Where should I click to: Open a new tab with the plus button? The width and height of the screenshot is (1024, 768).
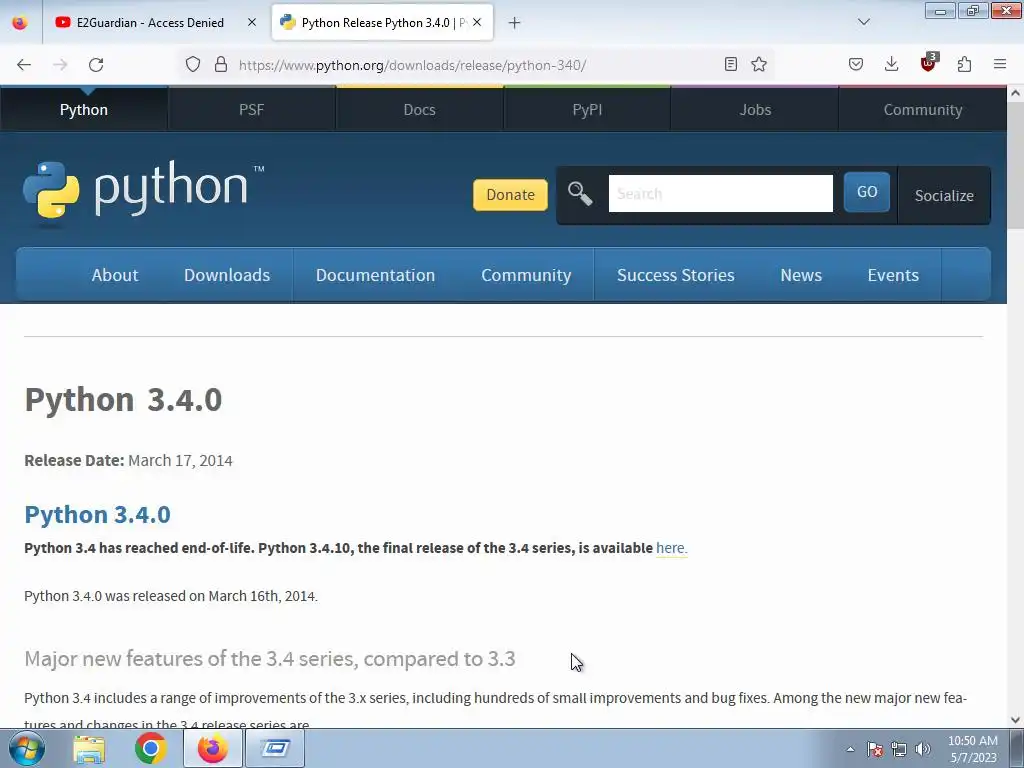[515, 23]
